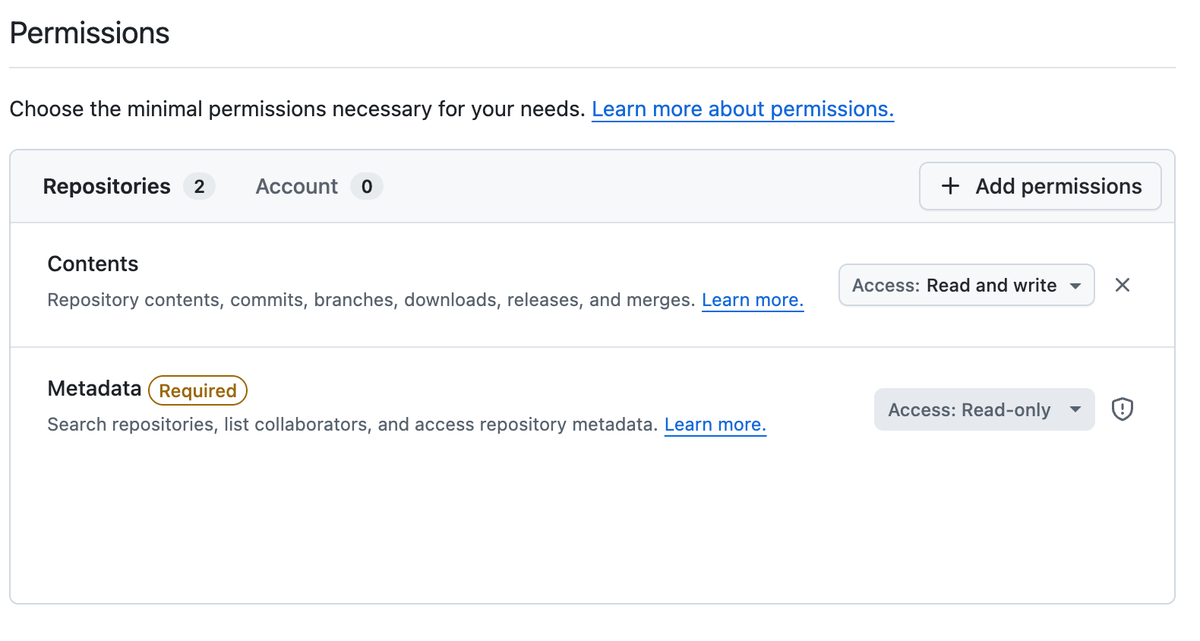The height and width of the screenshot is (641, 1200).
Task: Follow the Learn more link under Contents
Action: (x=753, y=300)
